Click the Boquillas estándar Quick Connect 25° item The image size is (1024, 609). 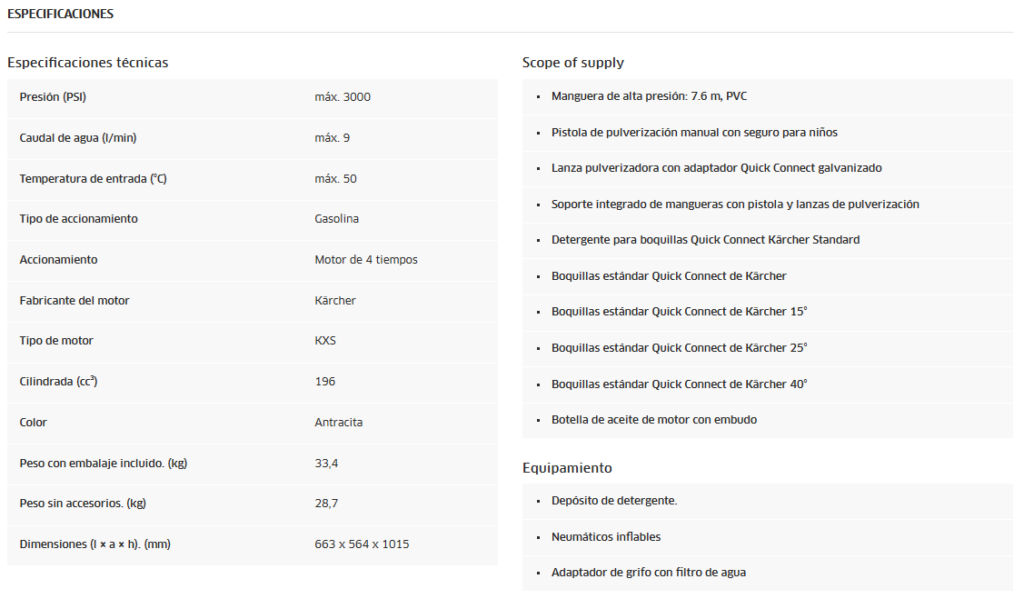pyautogui.click(x=679, y=347)
